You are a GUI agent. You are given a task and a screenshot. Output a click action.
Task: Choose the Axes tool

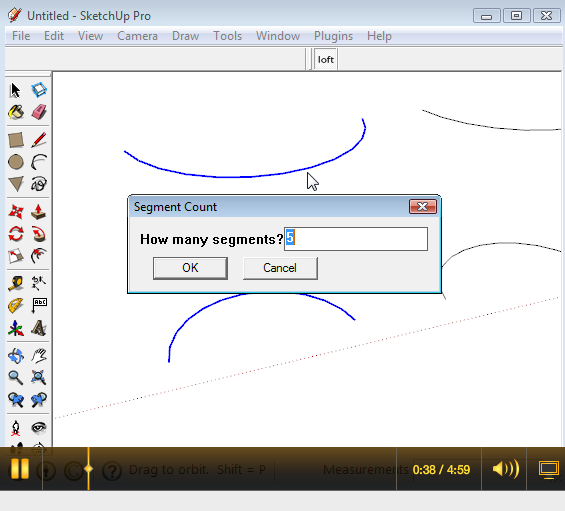(x=16, y=328)
